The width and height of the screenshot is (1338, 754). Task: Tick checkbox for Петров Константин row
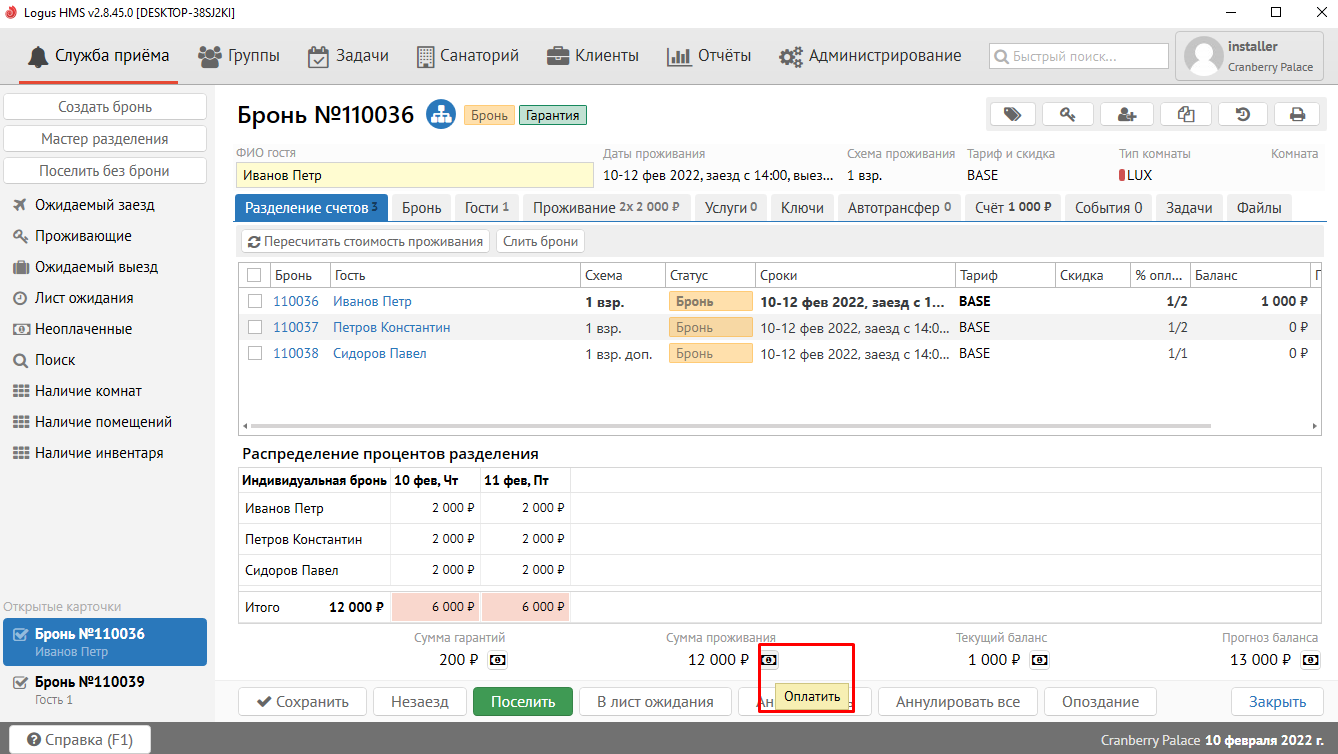(255, 327)
